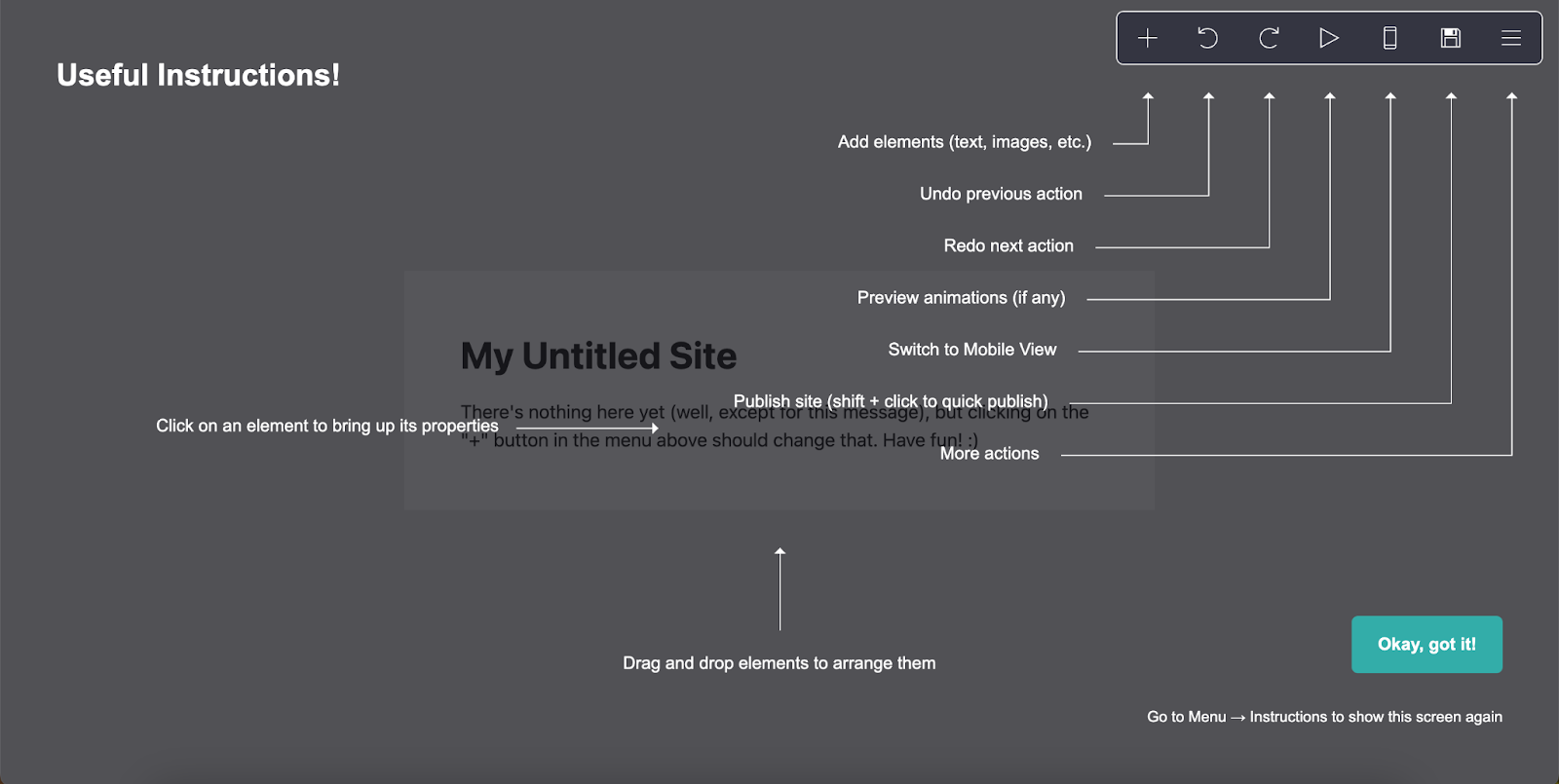
Task: Click the element properties instruction text
Action: coord(327,426)
